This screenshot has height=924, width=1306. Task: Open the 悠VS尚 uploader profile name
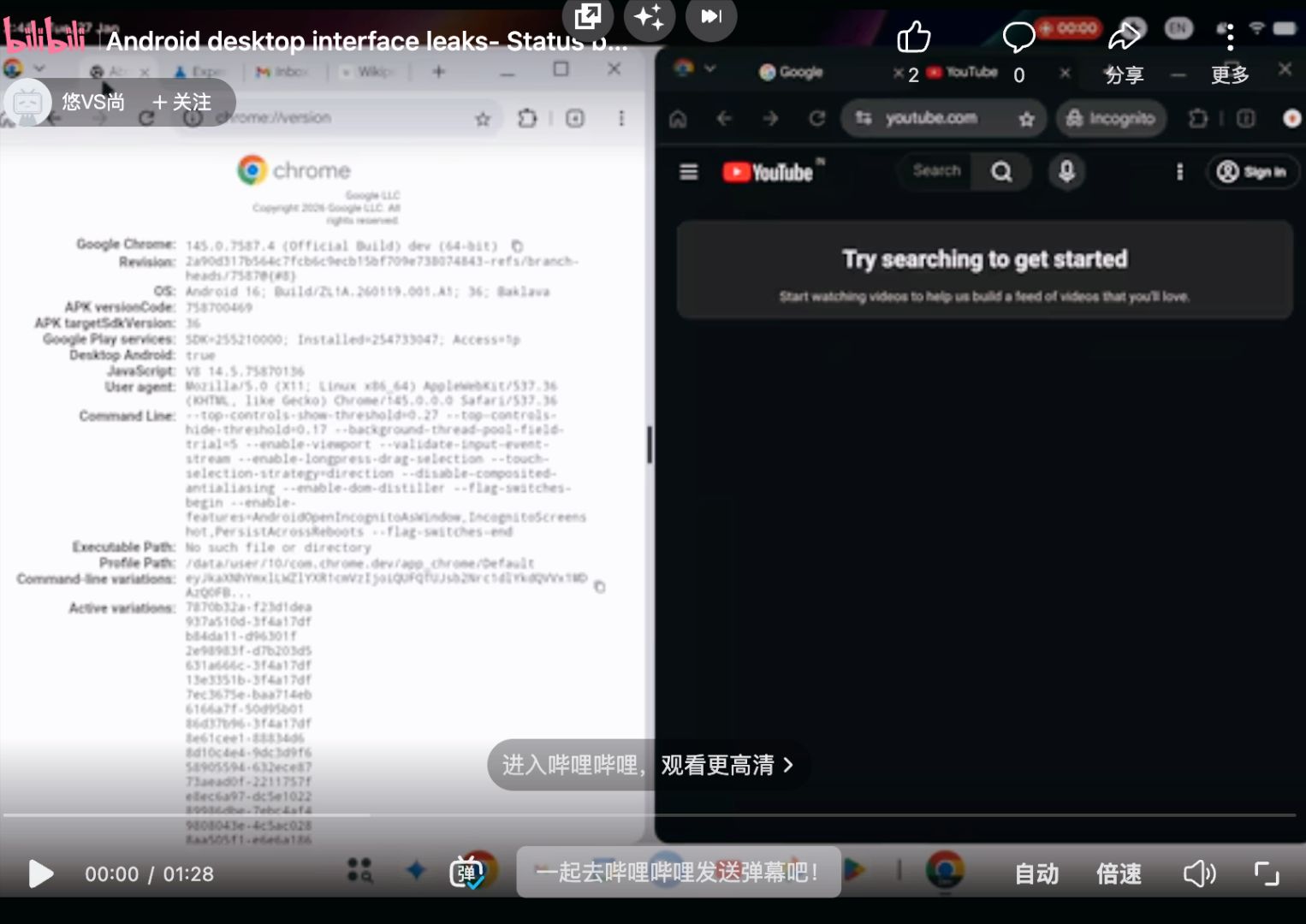point(93,103)
